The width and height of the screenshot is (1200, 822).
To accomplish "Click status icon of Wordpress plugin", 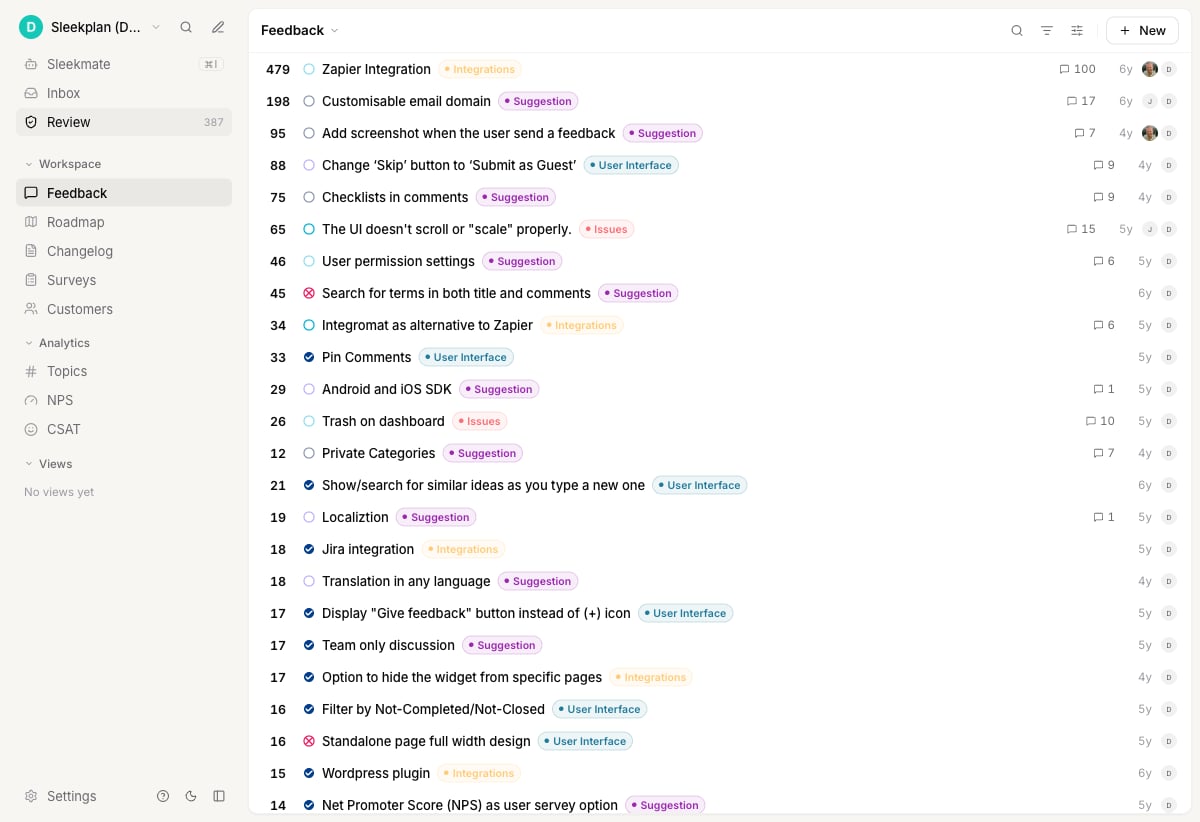I will 309,773.
